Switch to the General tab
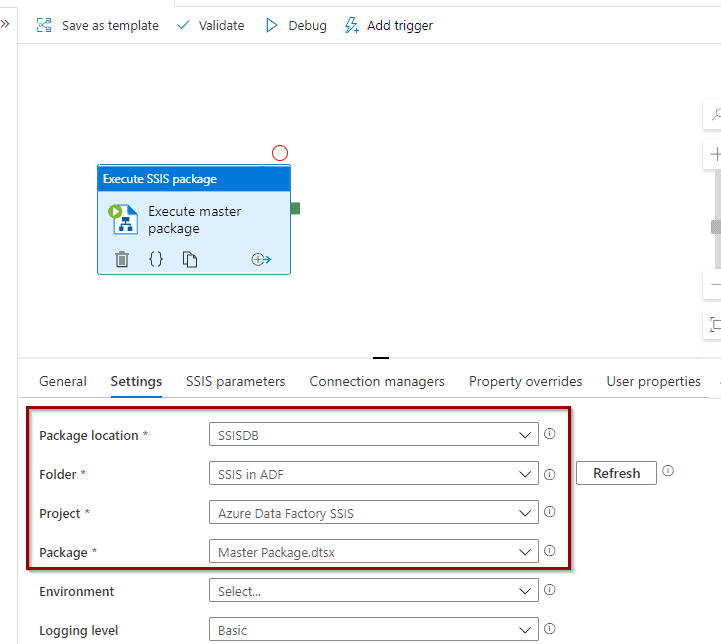 63,382
